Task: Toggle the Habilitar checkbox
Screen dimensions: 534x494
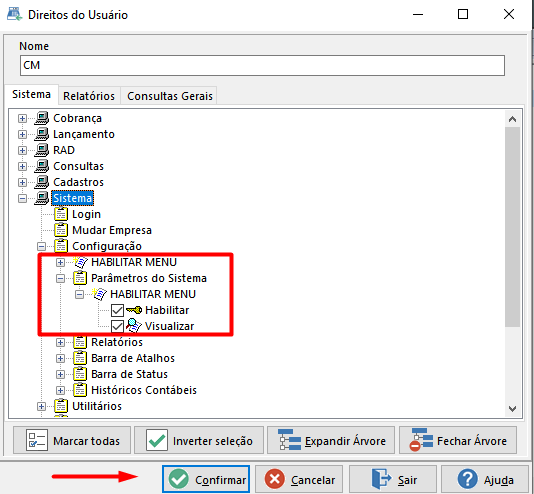Action: (x=117, y=310)
